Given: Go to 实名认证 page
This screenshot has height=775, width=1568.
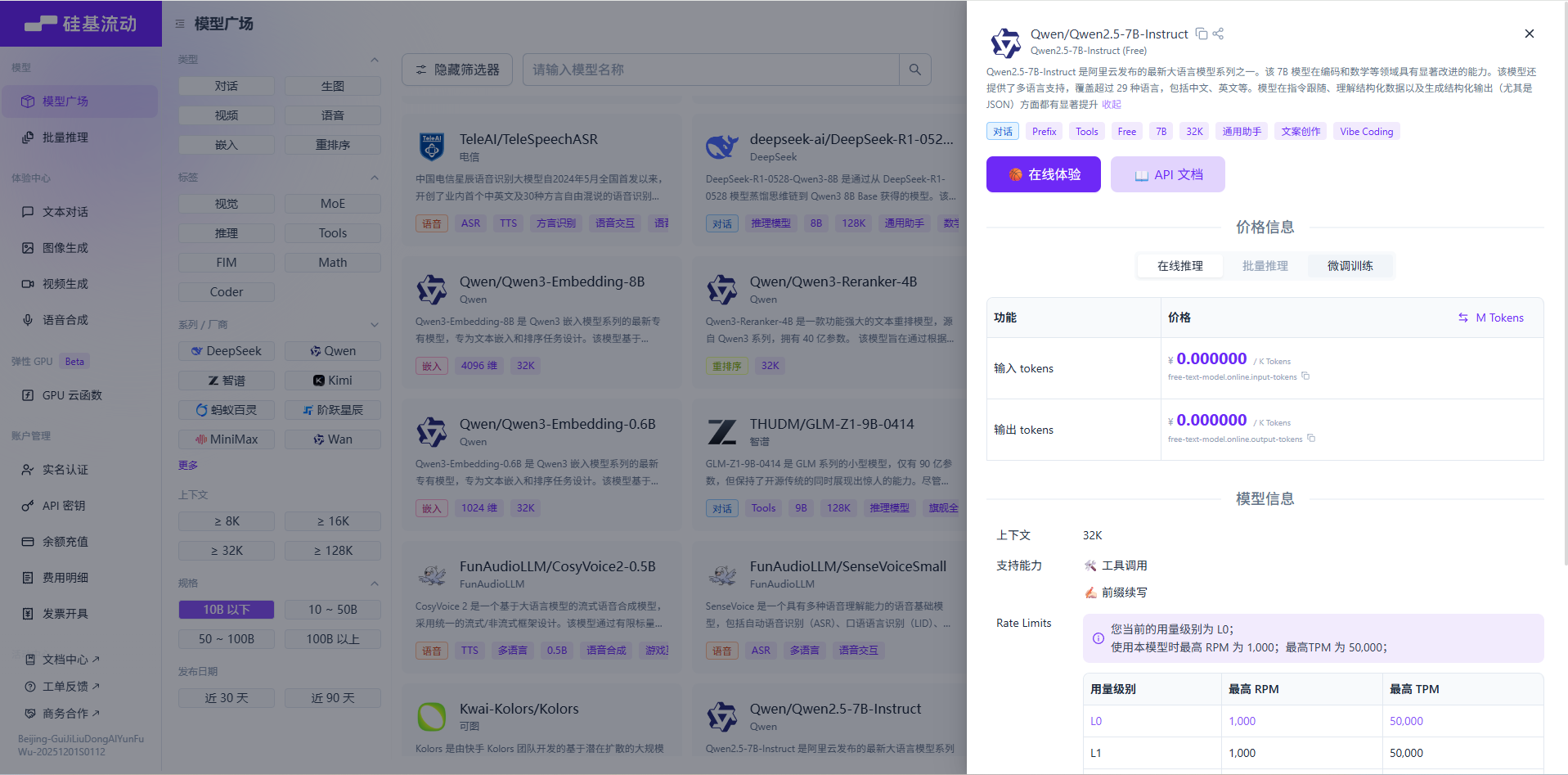Looking at the screenshot, I should pos(79,470).
